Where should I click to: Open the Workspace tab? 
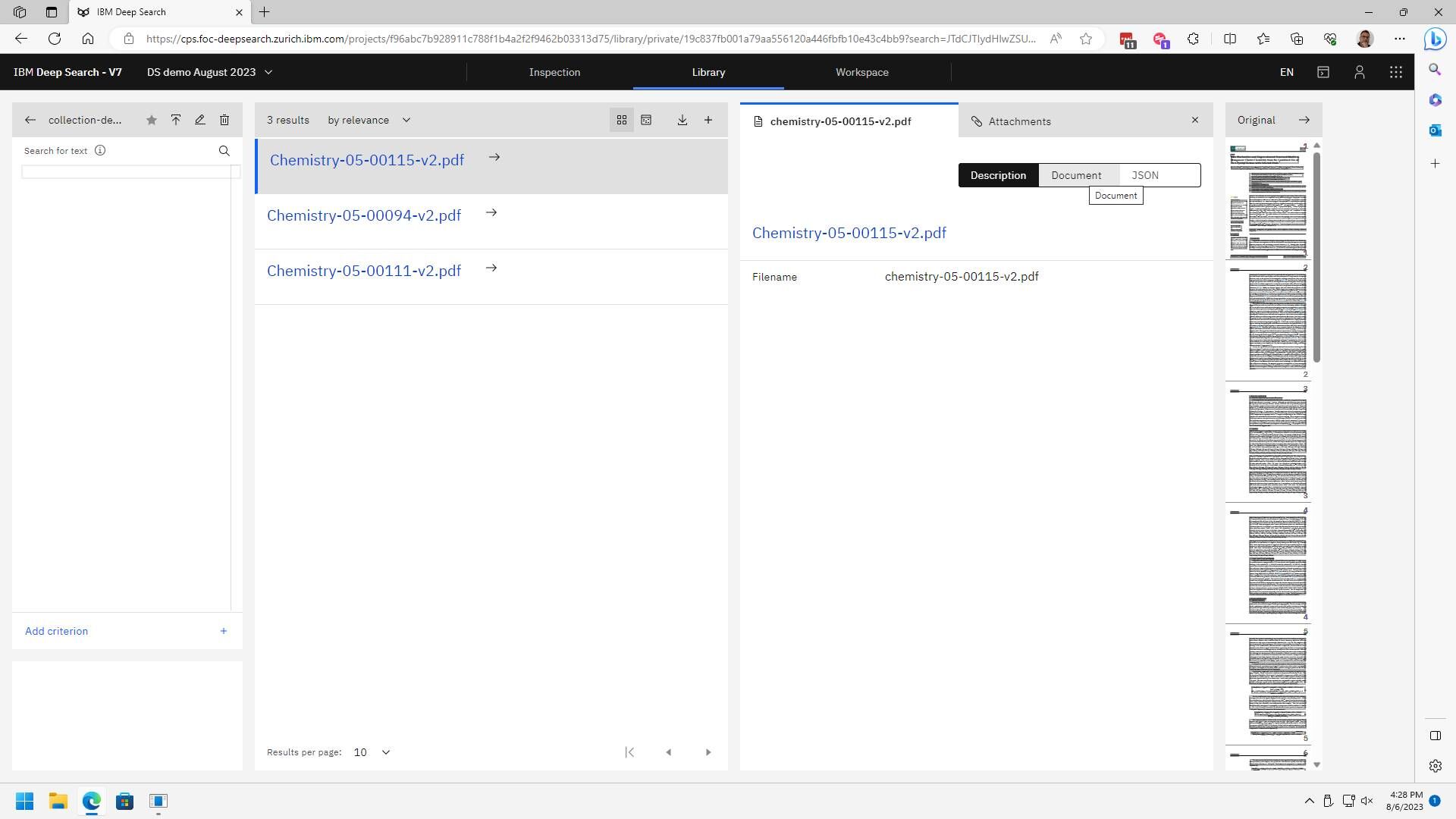click(862, 72)
